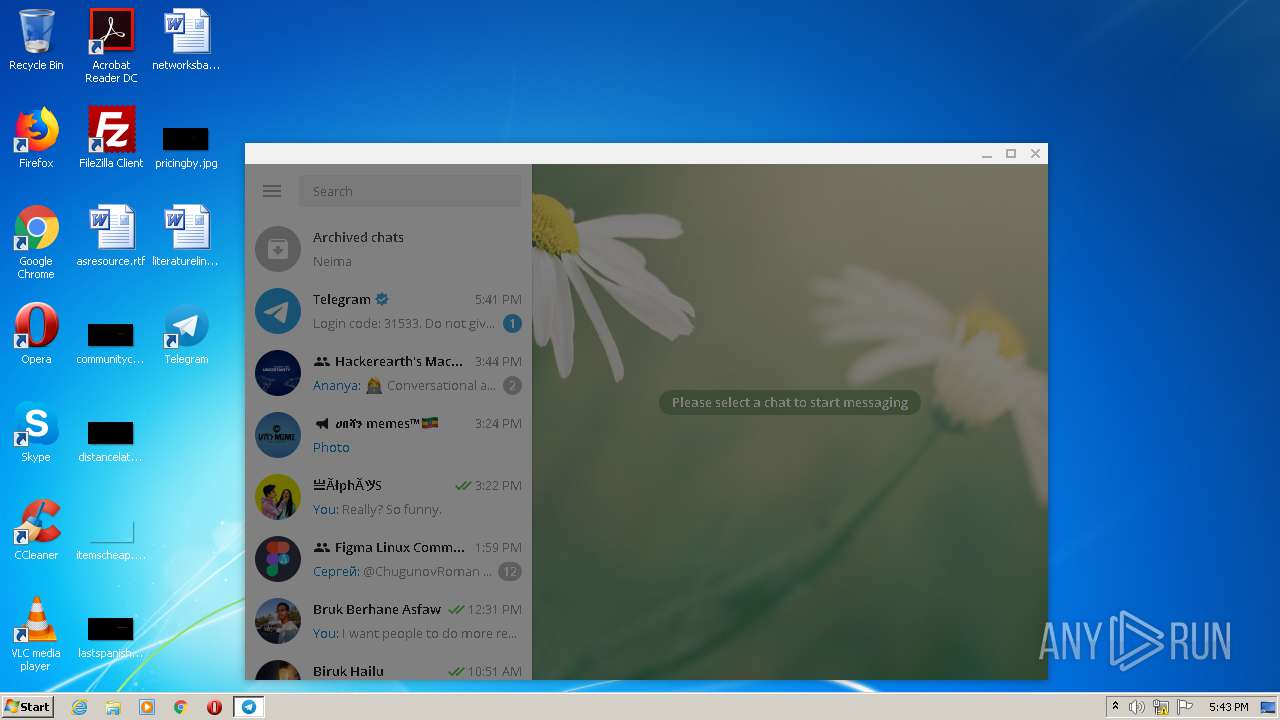Viewport: 1280px width, 720px height.
Task: Open Windows Media Player from taskbar
Action: [147, 707]
